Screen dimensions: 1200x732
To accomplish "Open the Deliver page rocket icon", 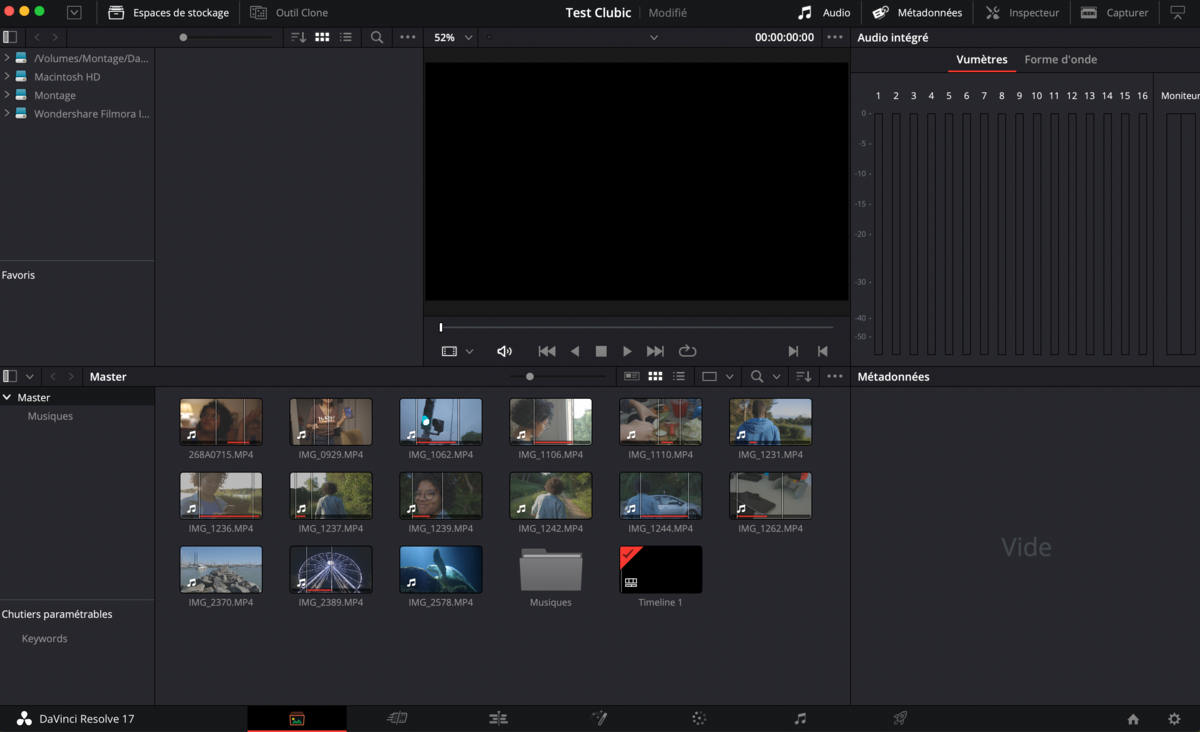I will coord(900,718).
